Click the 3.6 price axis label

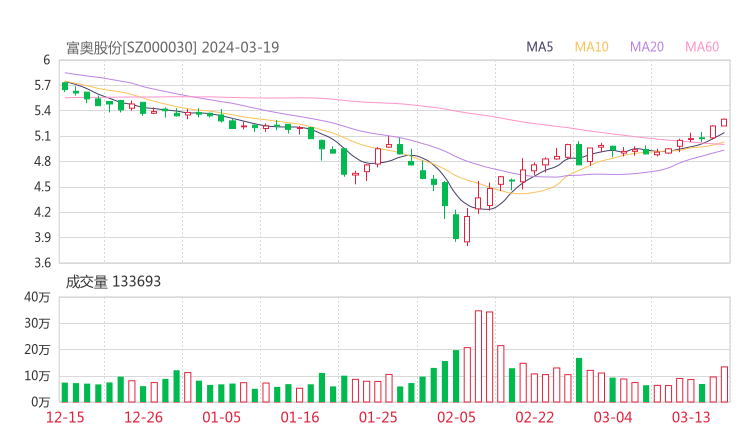coord(42,262)
